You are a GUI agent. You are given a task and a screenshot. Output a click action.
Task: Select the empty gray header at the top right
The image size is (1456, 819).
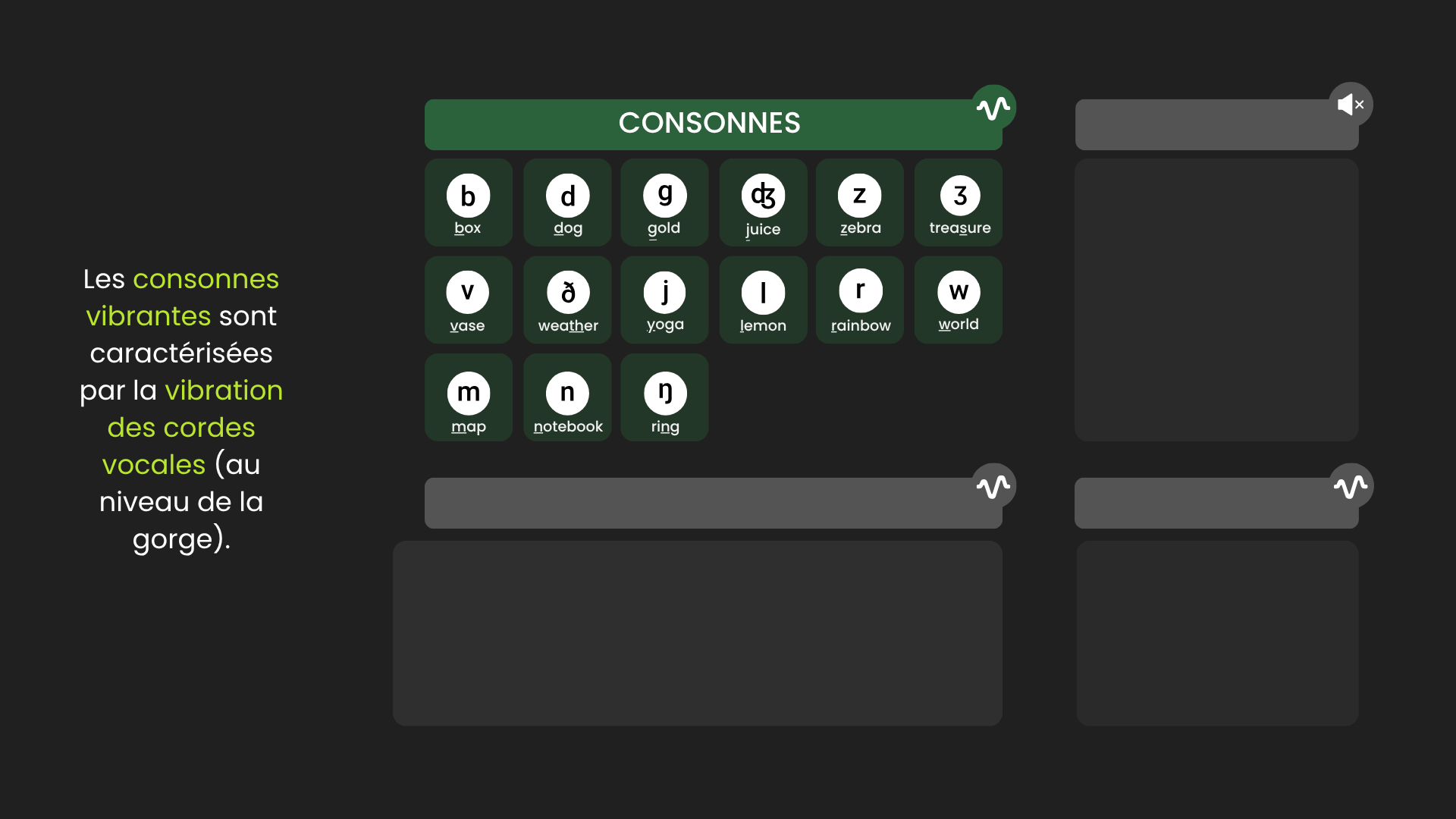click(x=1206, y=125)
